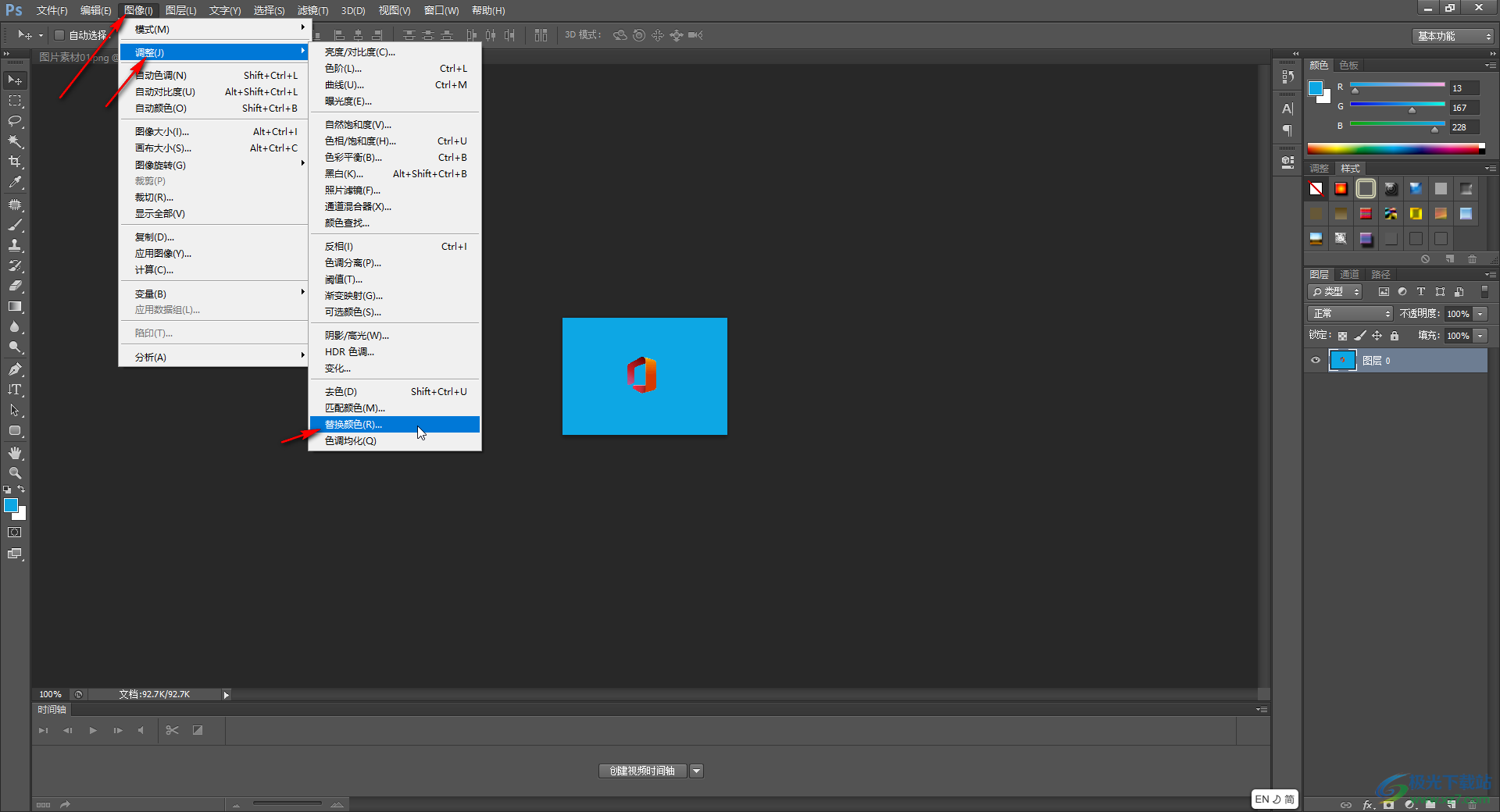This screenshot has height=812, width=1500.
Task: Expand the 图像旋转(G) submenu
Action: 214,165
